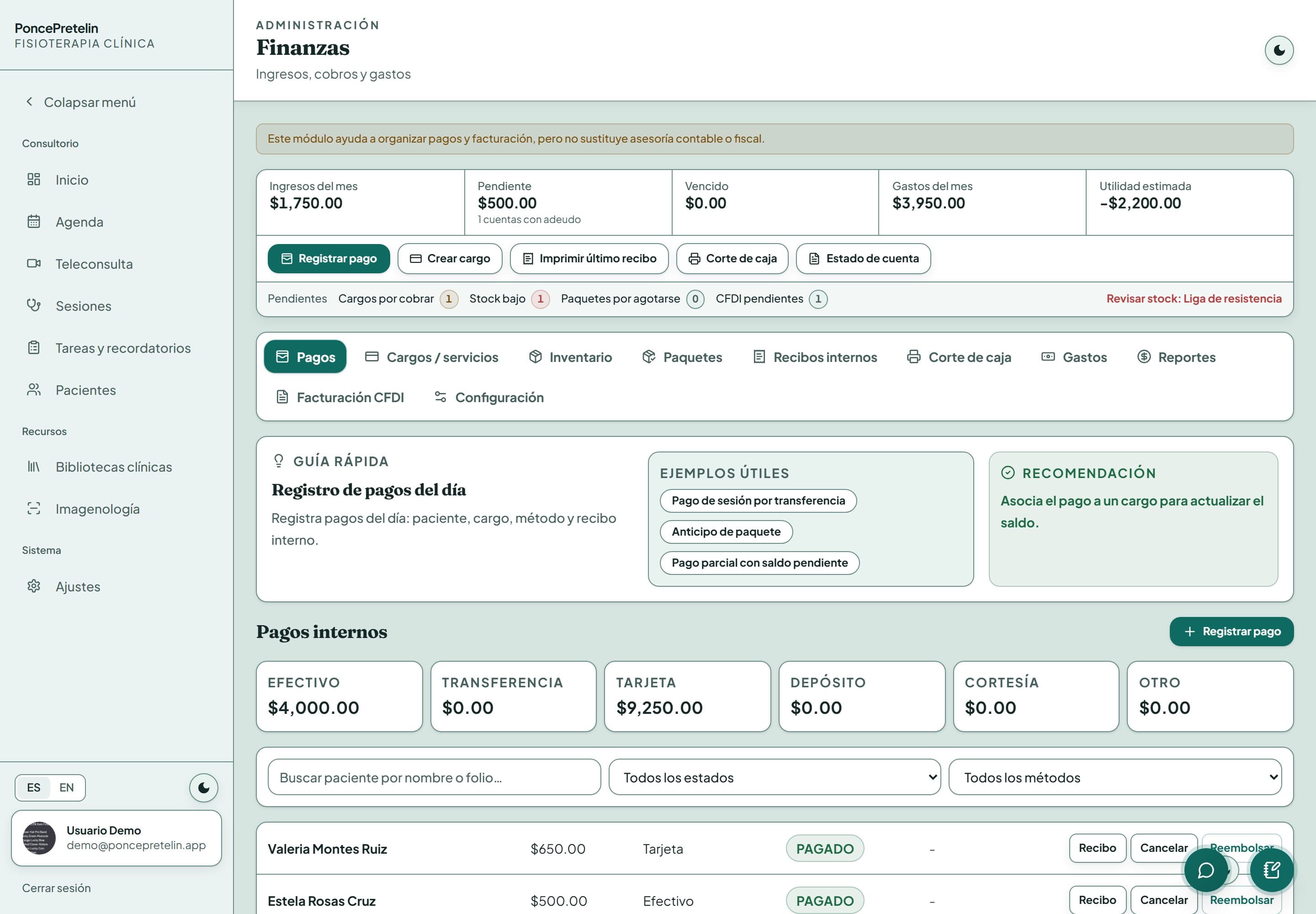Switch language to ES
The height and width of the screenshot is (914, 1316).
(34, 787)
